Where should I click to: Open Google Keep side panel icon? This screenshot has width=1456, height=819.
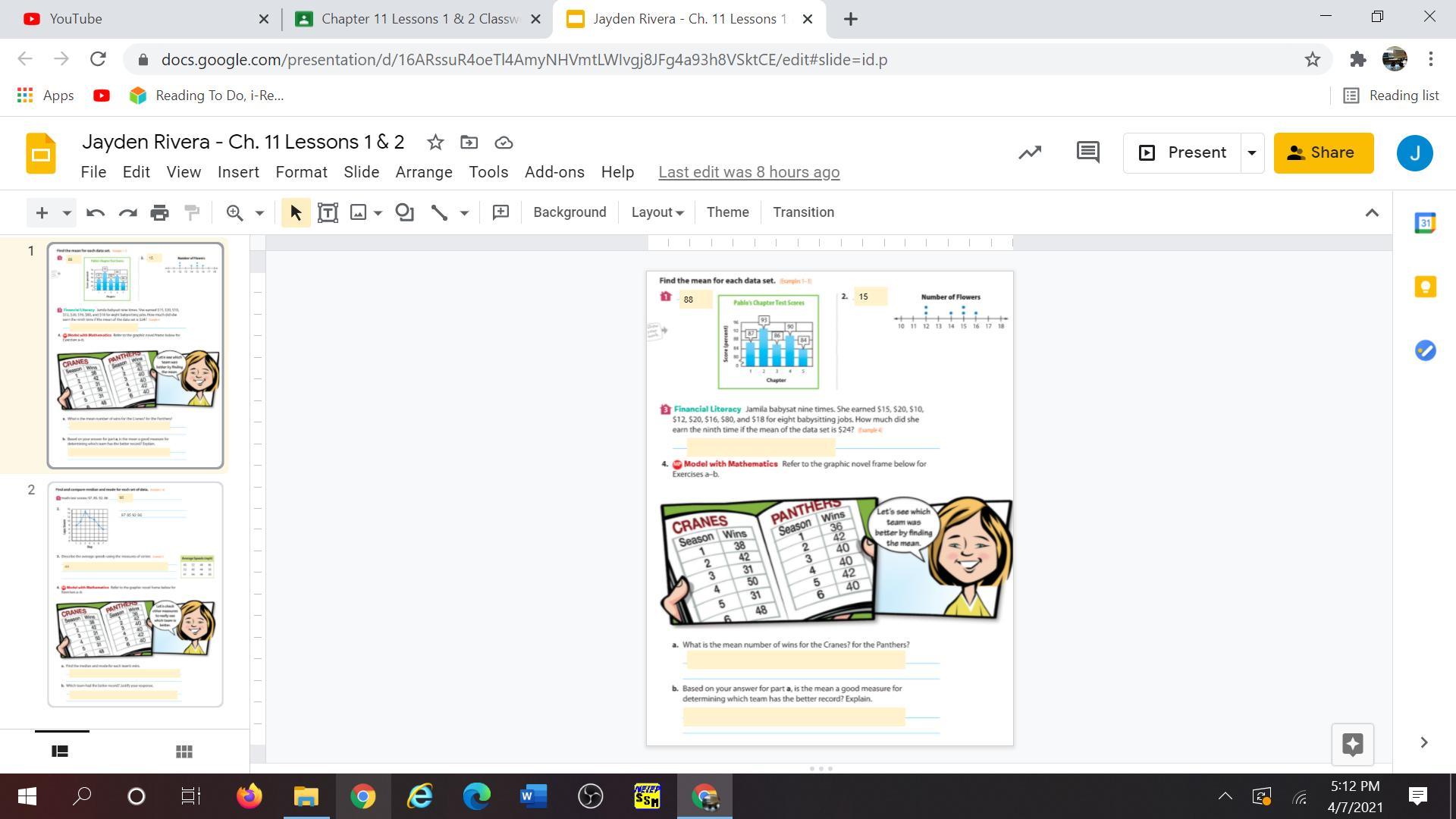[1425, 287]
